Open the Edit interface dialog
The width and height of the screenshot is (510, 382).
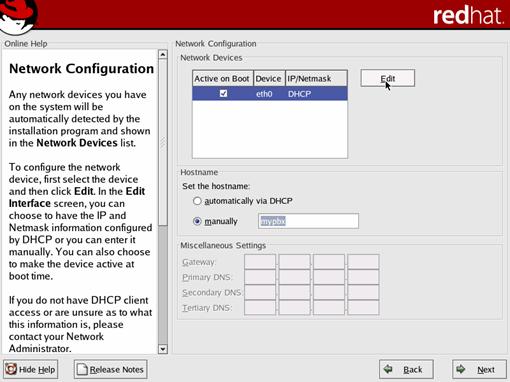388,79
